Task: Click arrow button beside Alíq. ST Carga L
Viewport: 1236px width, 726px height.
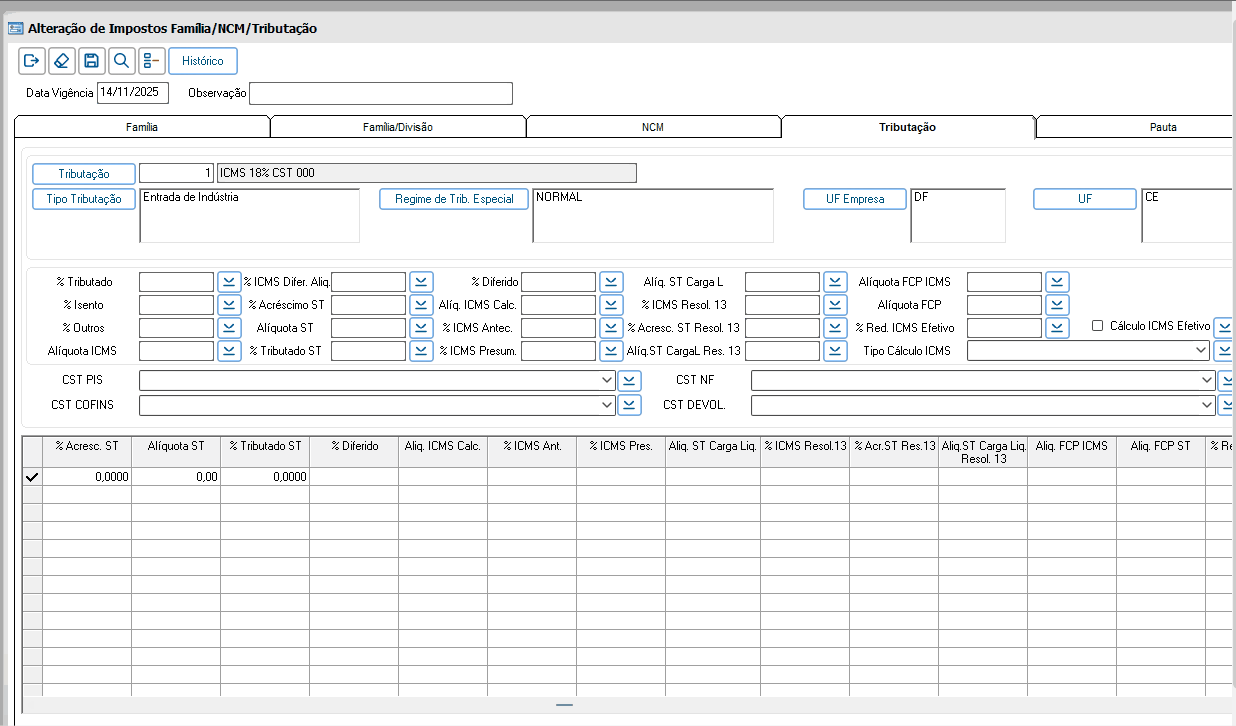Action: point(835,282)
